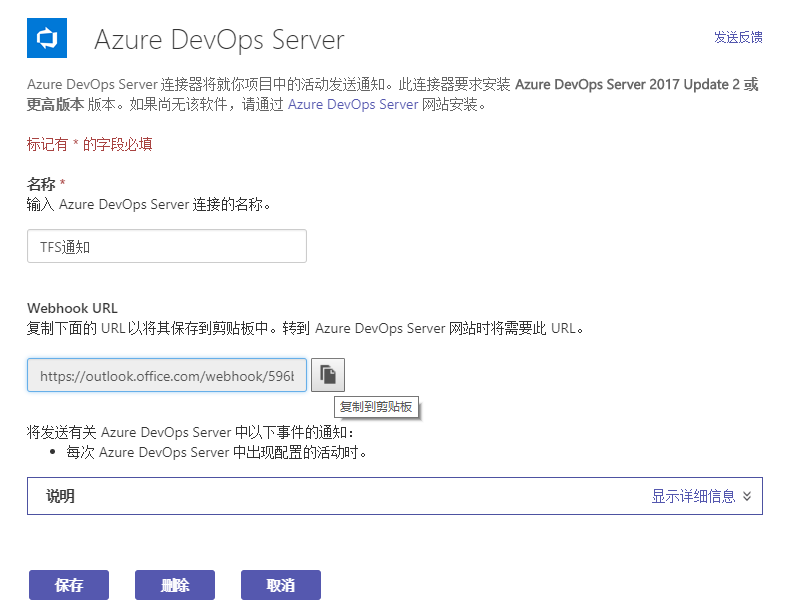This screenshot has width=788, height=615.
Task: Click the 取消 button
Action: click(281, 585)
